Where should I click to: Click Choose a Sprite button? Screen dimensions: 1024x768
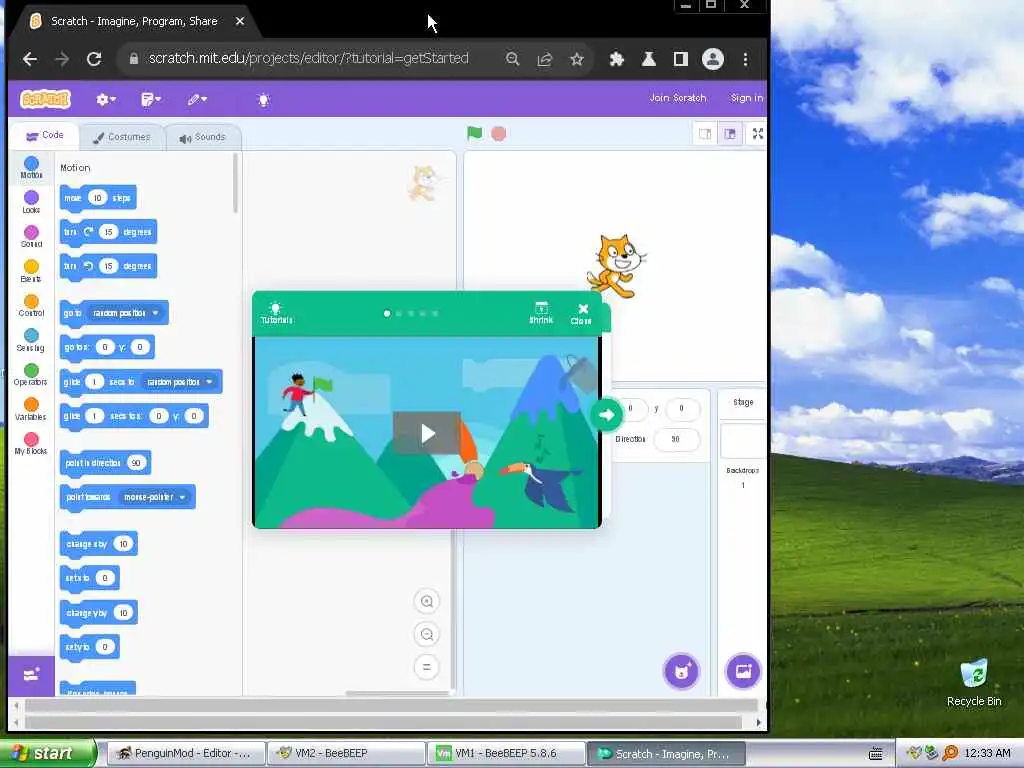point(681,671)
